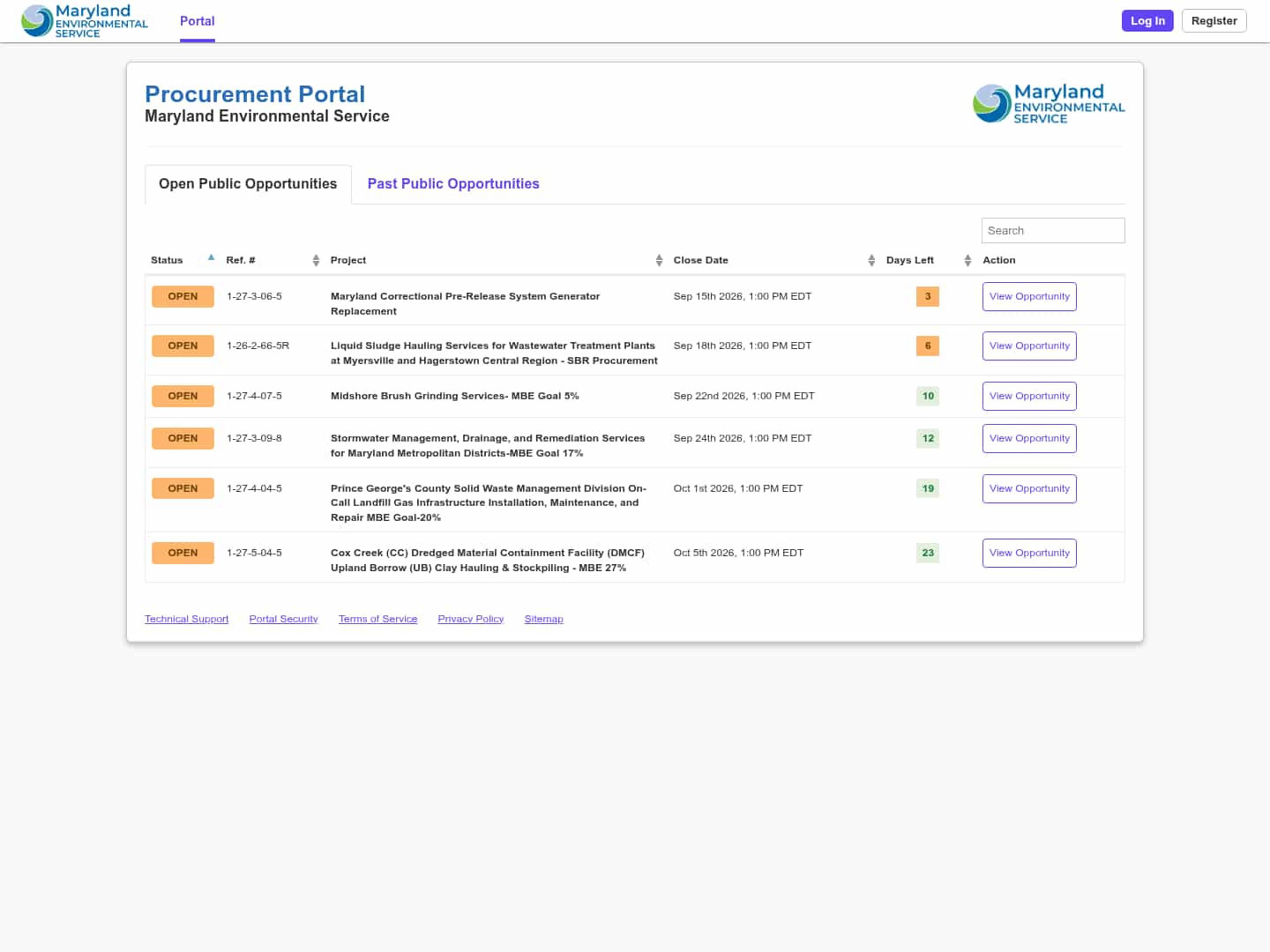Open the Sitemap link
This screenshot has width=1270, height=952.
click(x=543, y=620)
